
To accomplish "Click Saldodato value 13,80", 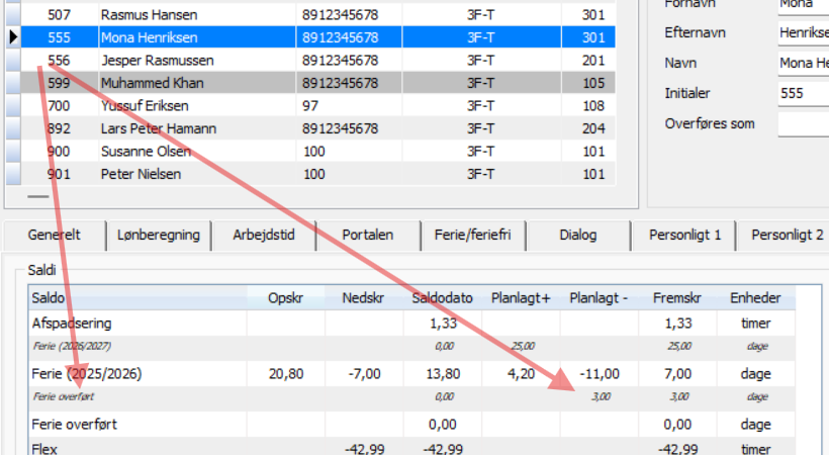I will click(443, 374).
